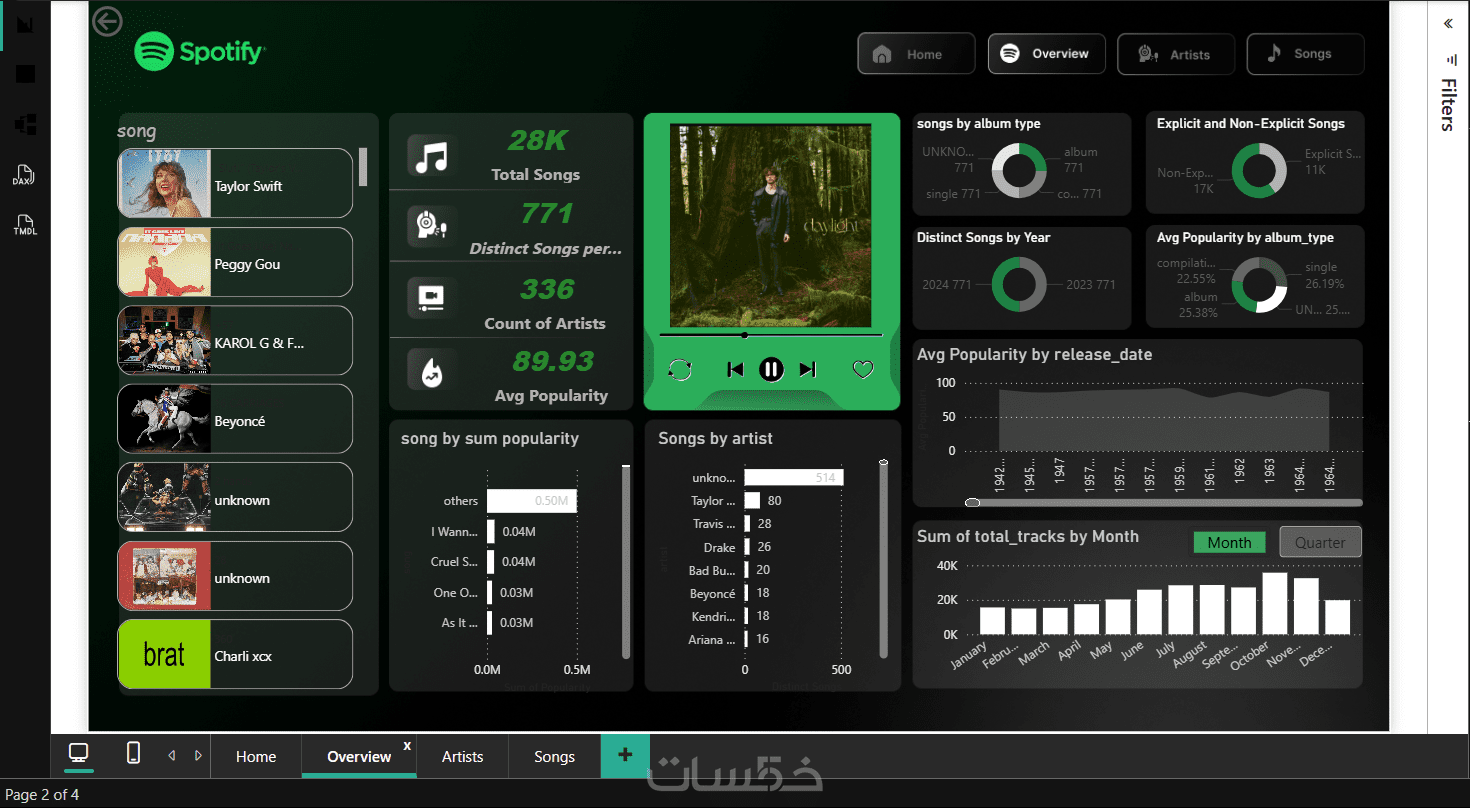Click the repeat icon in player
Screen dimensions: 1470x808
(679, 370)
